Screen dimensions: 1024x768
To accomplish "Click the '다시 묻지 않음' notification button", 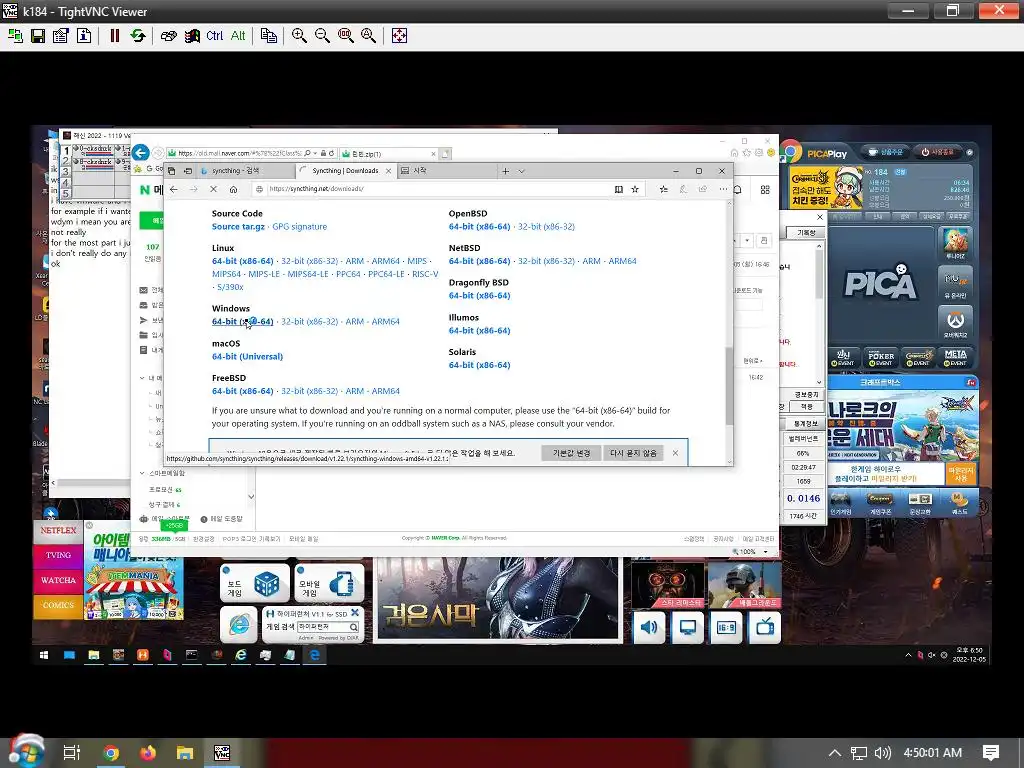I will point(633,453).
